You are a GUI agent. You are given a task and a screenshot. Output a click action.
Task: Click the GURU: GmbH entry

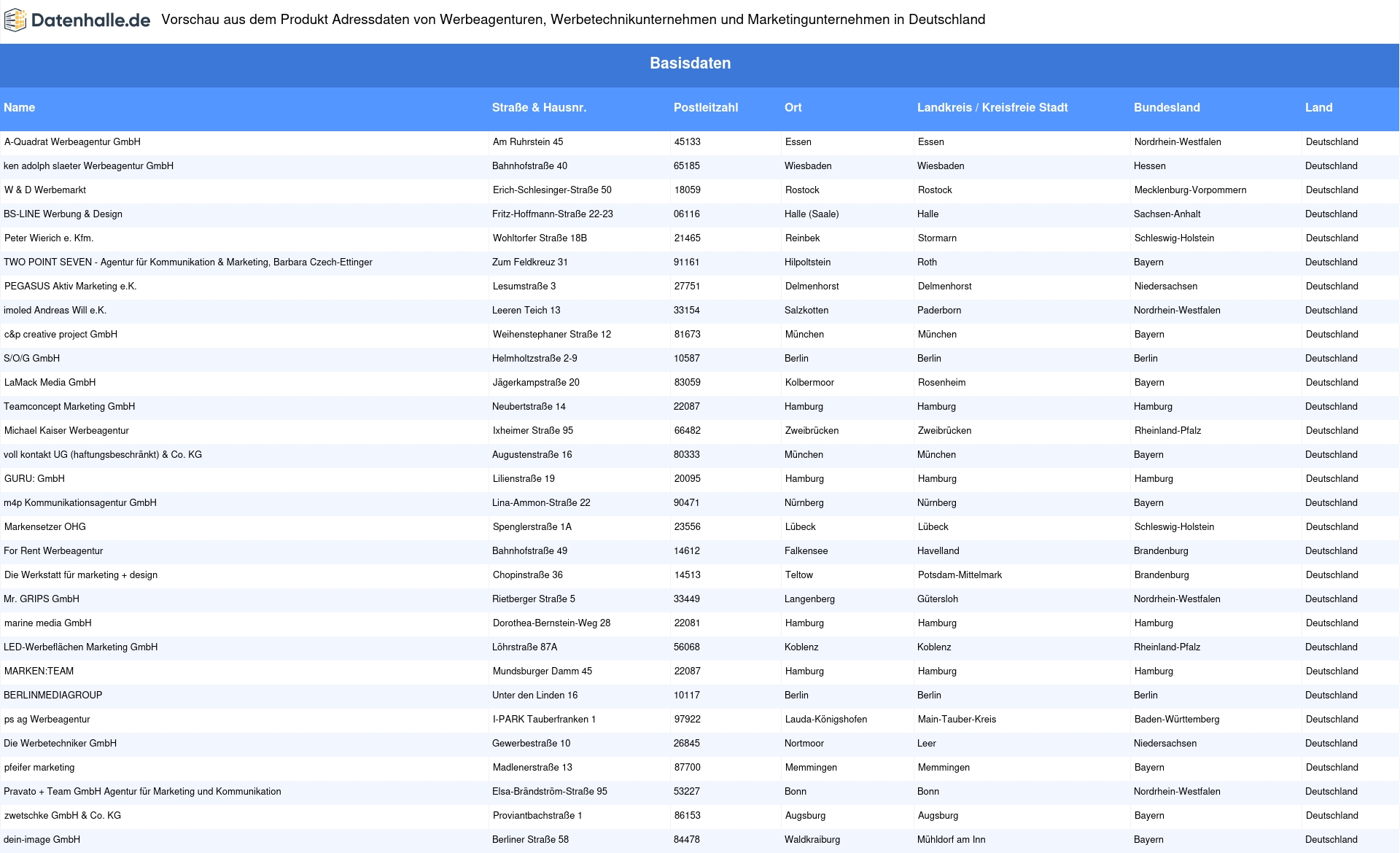[x=34, y=479]
